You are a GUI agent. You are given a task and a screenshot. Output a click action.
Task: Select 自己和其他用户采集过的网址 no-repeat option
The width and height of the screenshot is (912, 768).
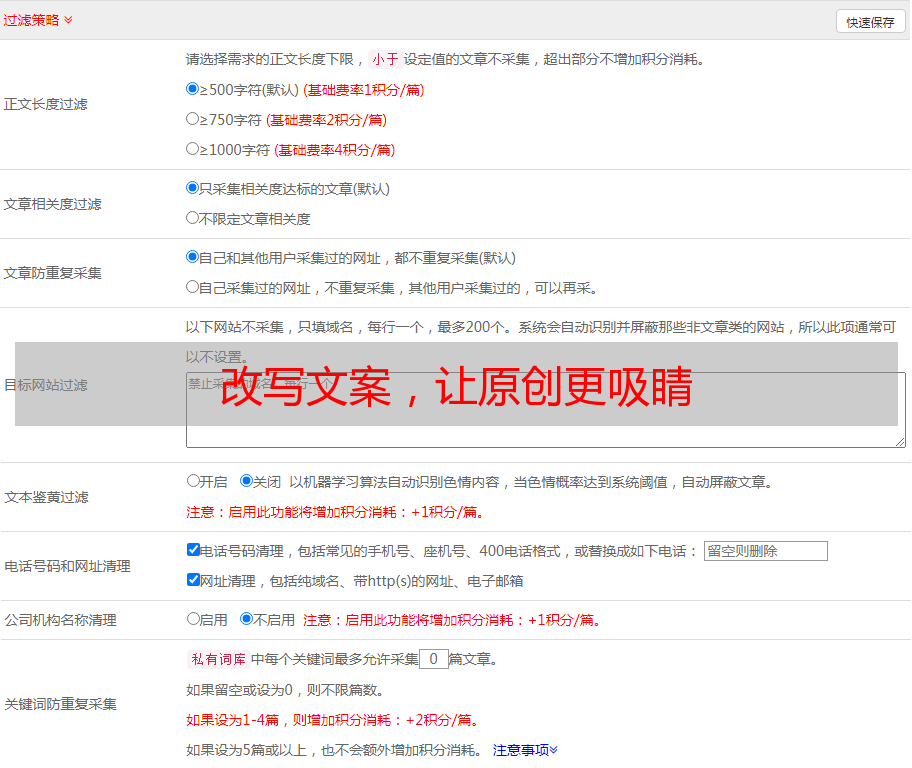(x=193, y=257)
